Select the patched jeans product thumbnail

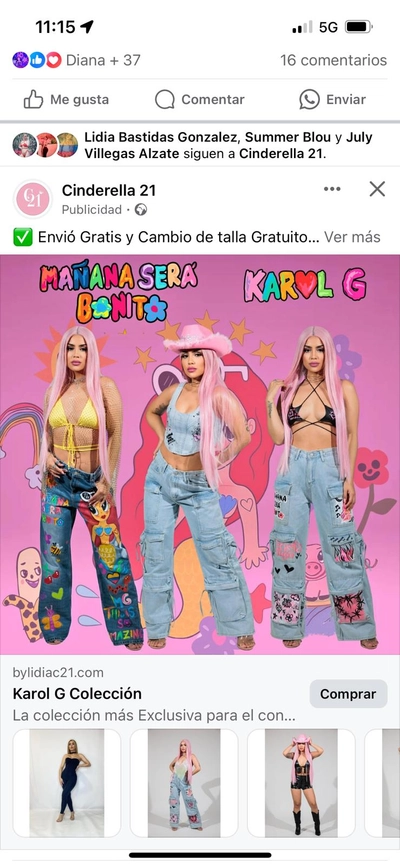coord(184,783)
